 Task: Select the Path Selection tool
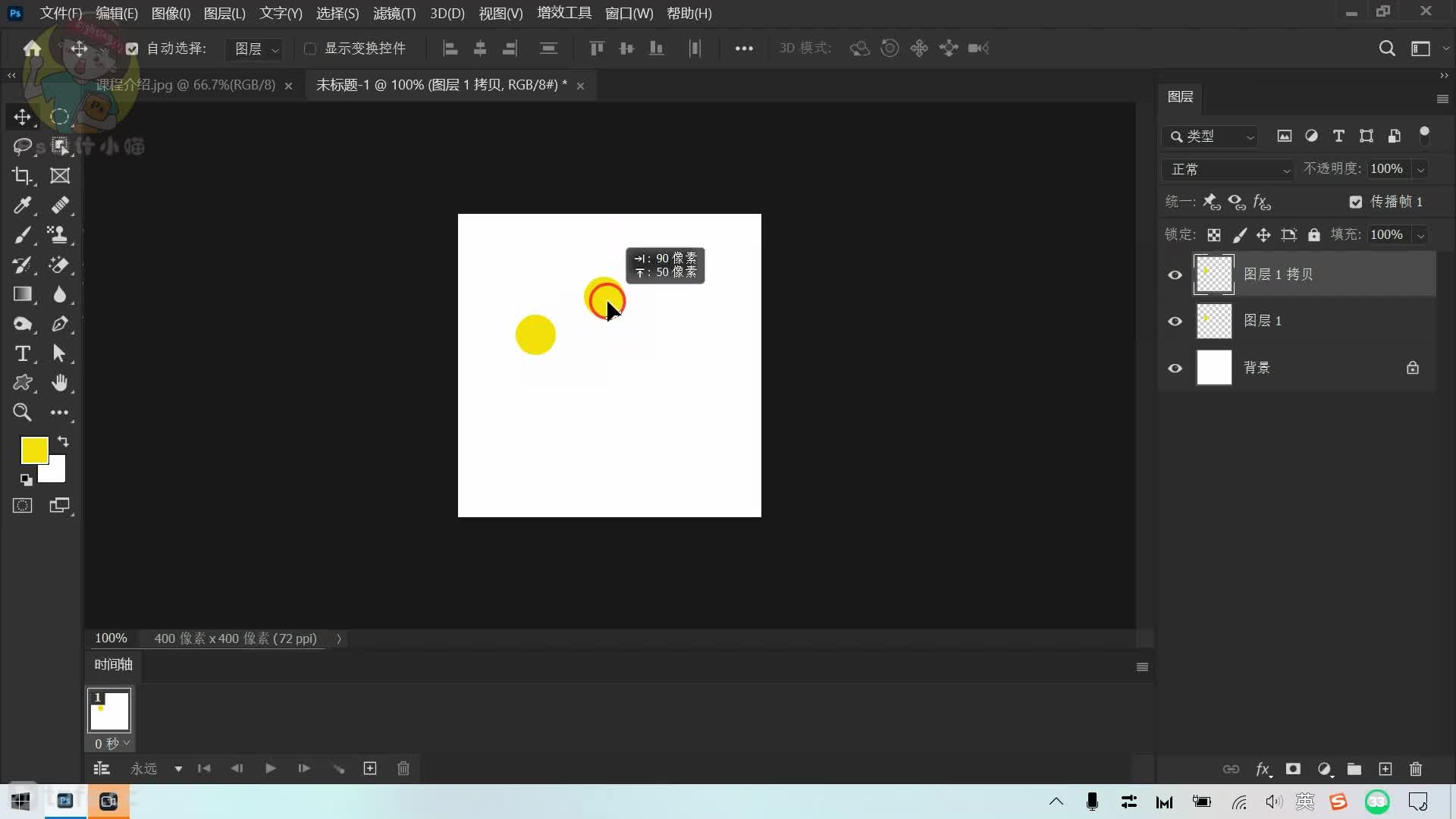59,353
